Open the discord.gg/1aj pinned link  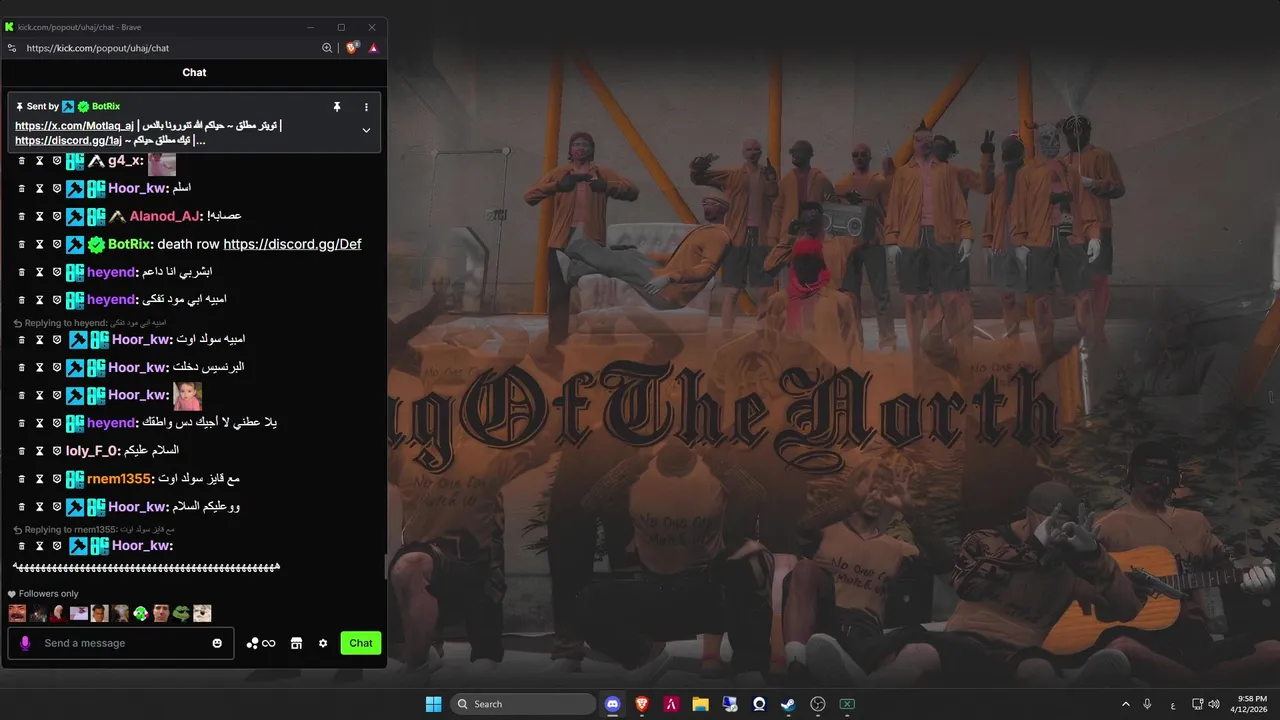(x=68, y=140)
